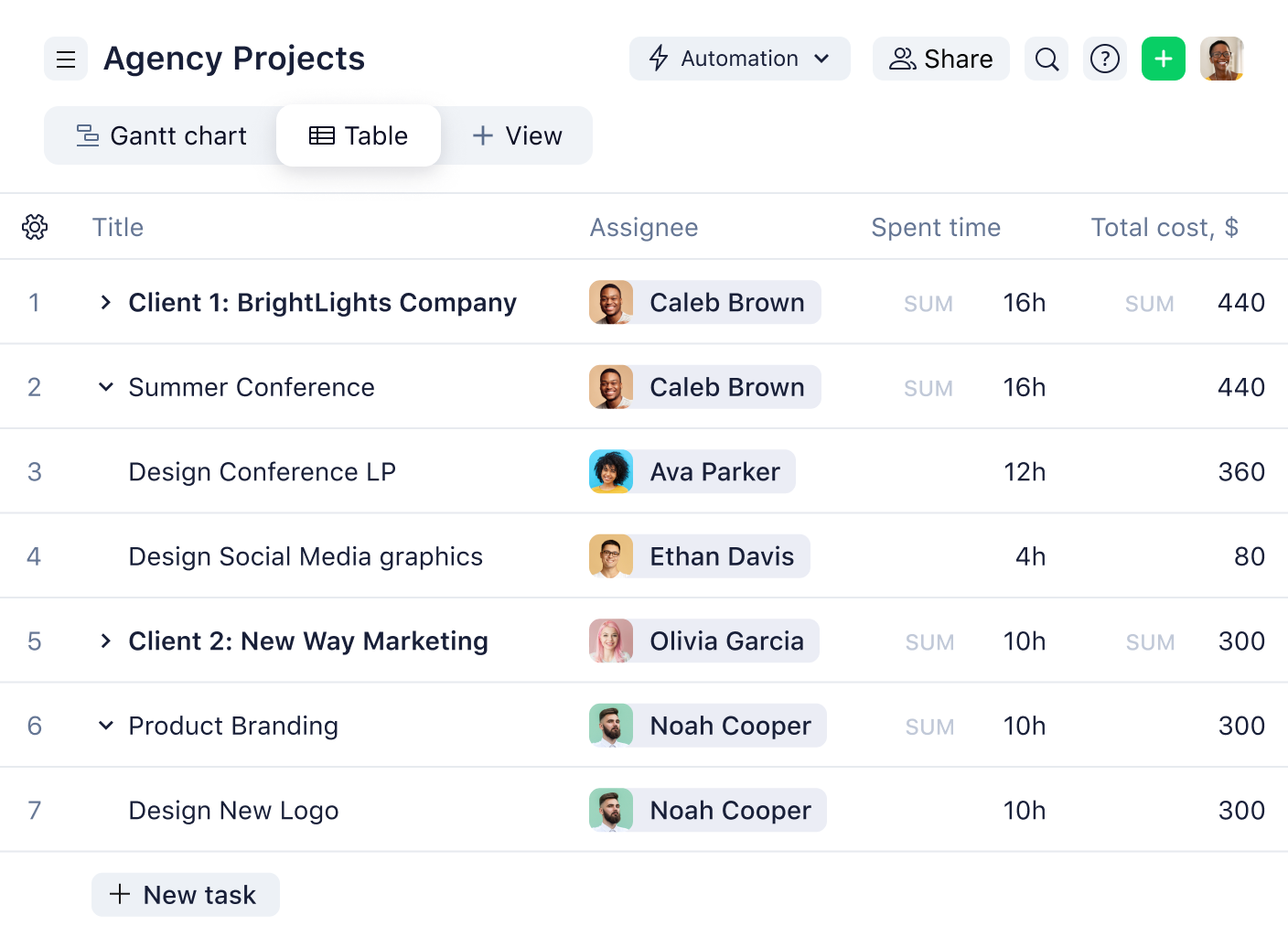Click the Share button
Image resolution: width=1288 pixels, height=937 pixels.
click(940, 59)
